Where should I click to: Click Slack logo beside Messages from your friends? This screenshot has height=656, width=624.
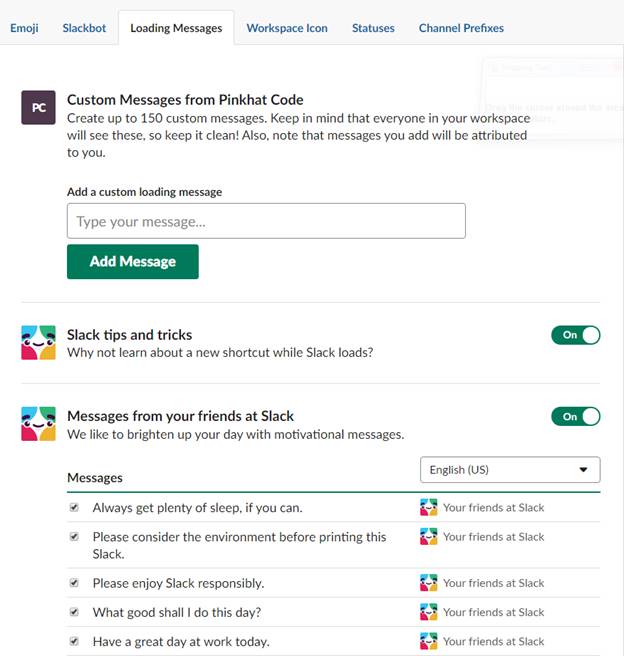[38, 424]
